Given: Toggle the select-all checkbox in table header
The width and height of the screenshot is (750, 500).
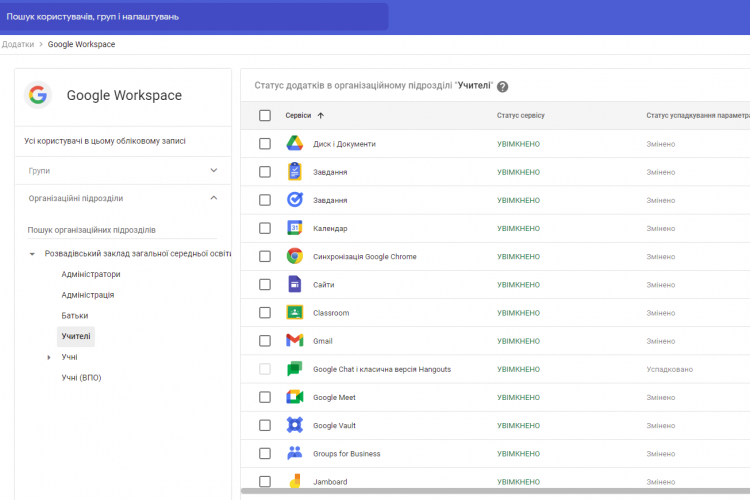Looking at the screenshot, I should pos(265,115).
